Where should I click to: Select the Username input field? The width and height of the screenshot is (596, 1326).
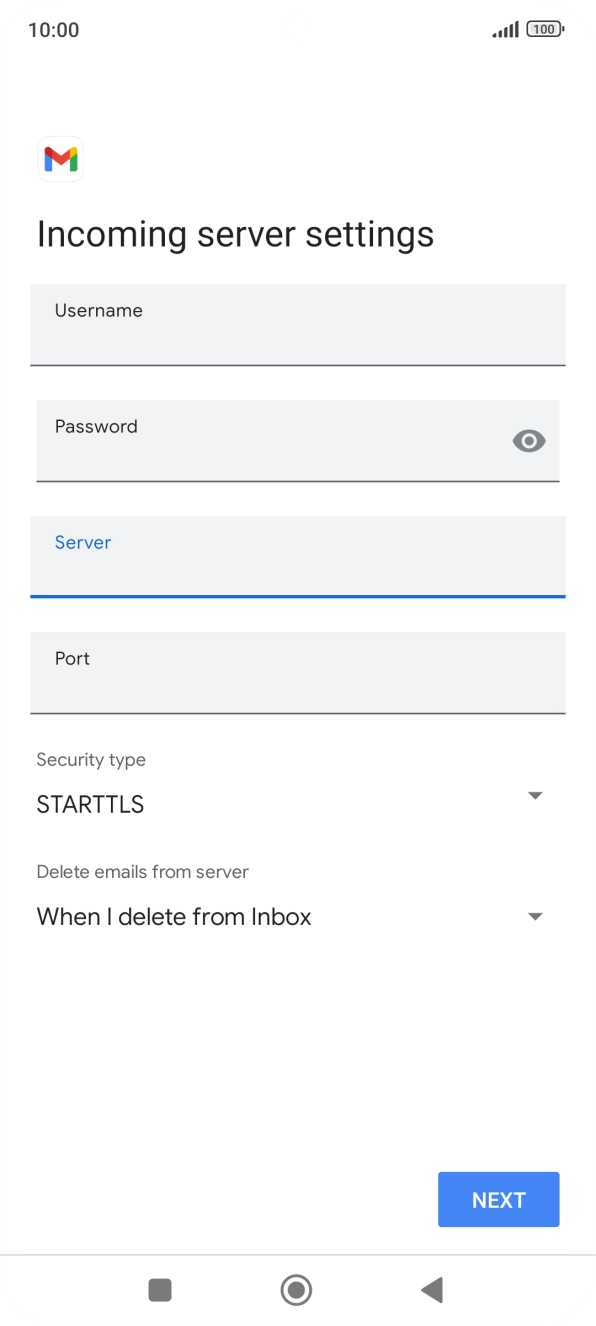[x=298, y=325]
